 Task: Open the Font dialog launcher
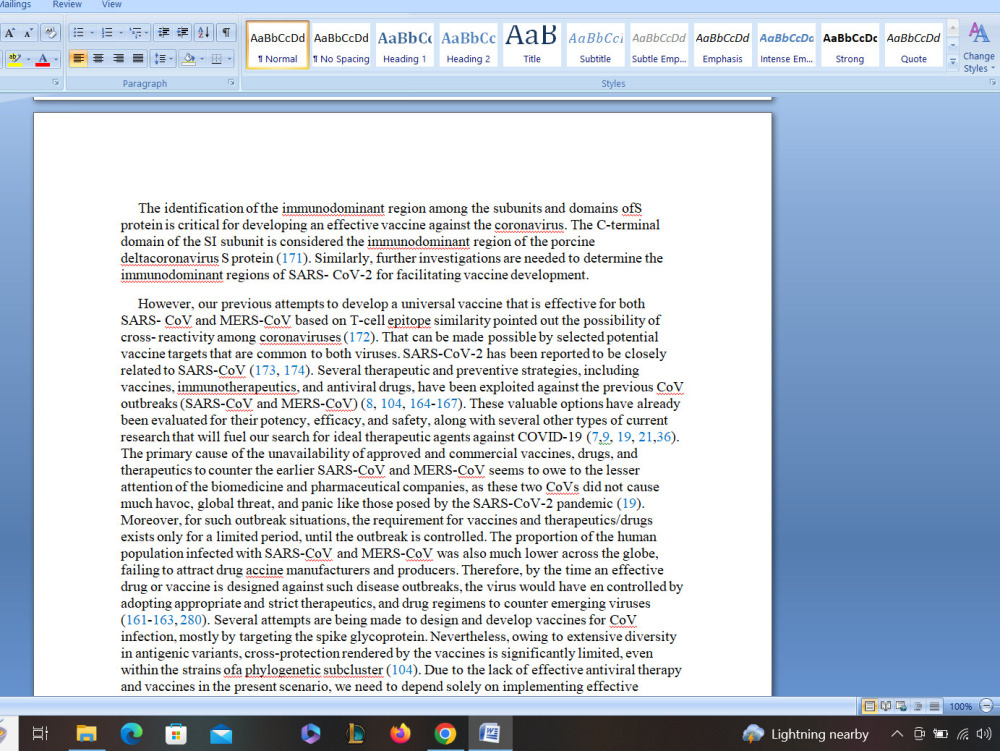(x=55, y=83)
